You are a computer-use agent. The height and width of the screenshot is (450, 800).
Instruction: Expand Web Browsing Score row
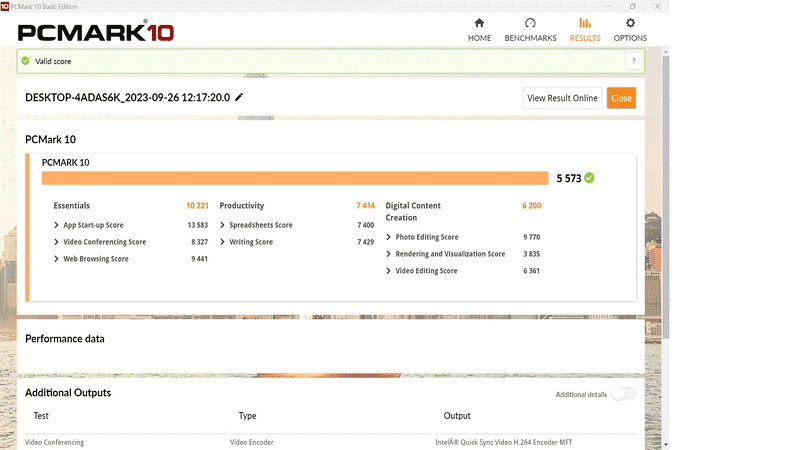pos(56,259)
